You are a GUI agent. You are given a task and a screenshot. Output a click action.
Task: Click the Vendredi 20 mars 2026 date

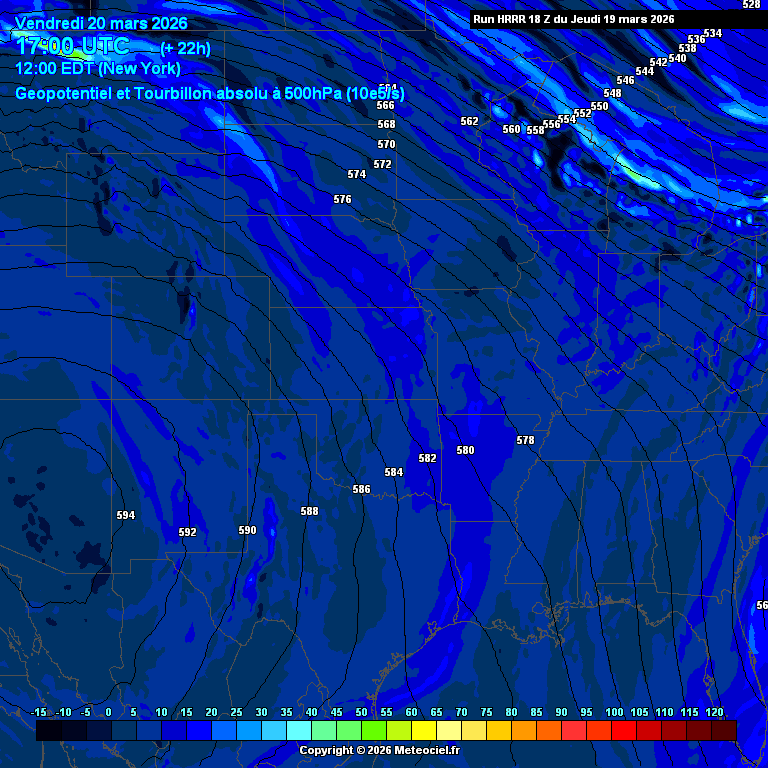click(x=101, y=23)
